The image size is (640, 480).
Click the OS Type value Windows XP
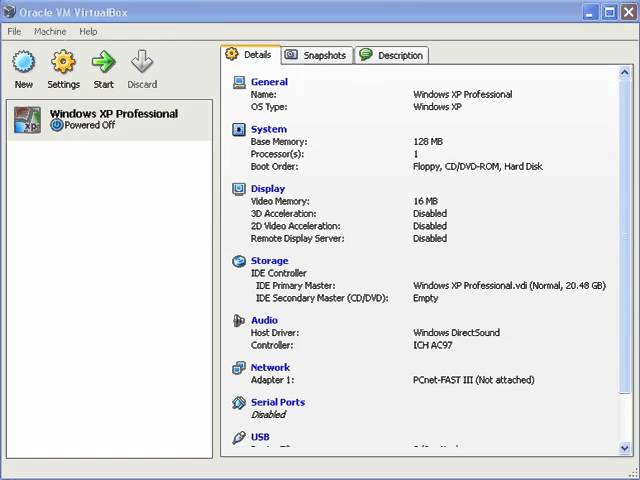[x=437, y=107]
